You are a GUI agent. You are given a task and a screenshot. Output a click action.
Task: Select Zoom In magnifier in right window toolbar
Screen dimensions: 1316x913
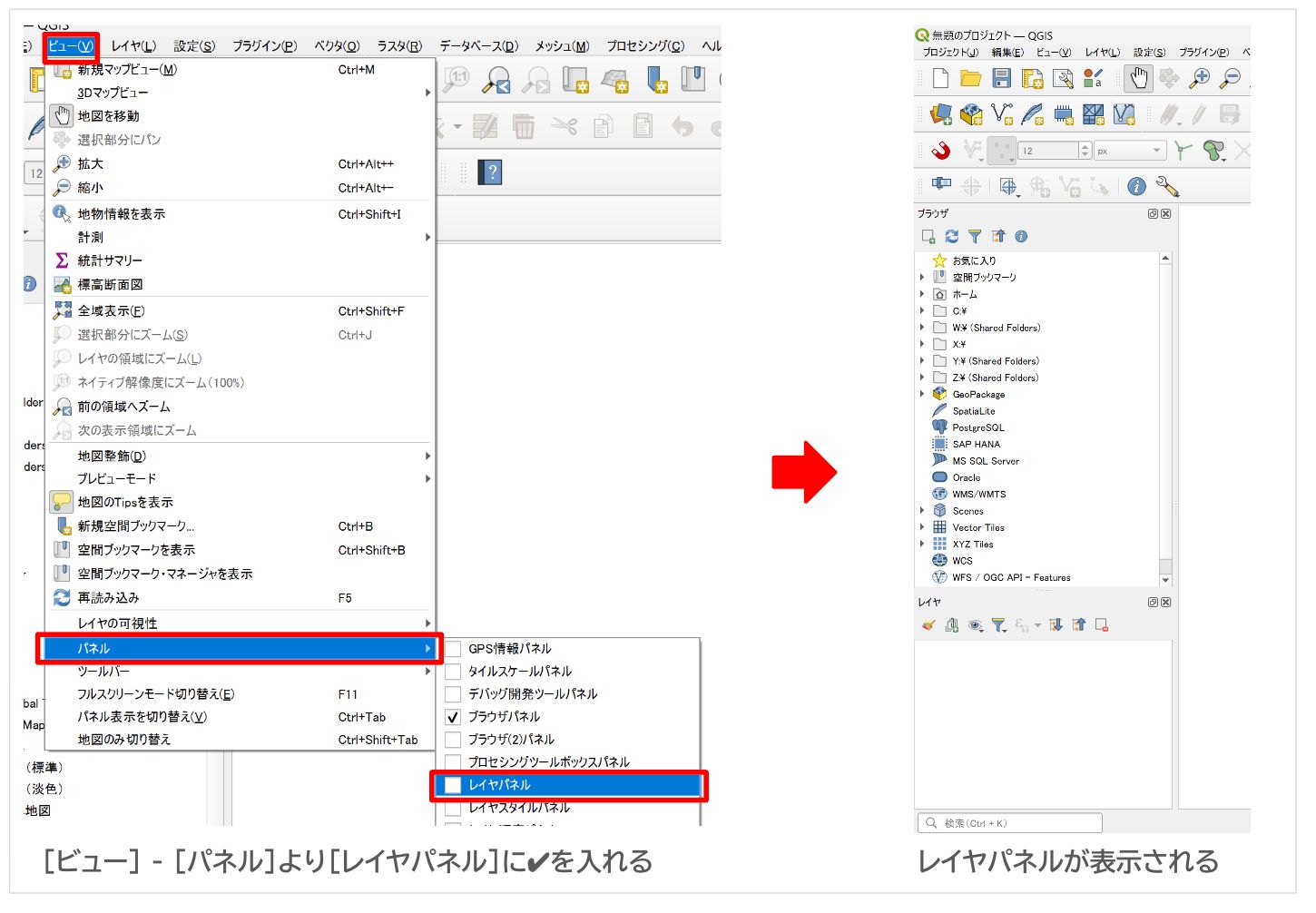tap(1200, 79)
